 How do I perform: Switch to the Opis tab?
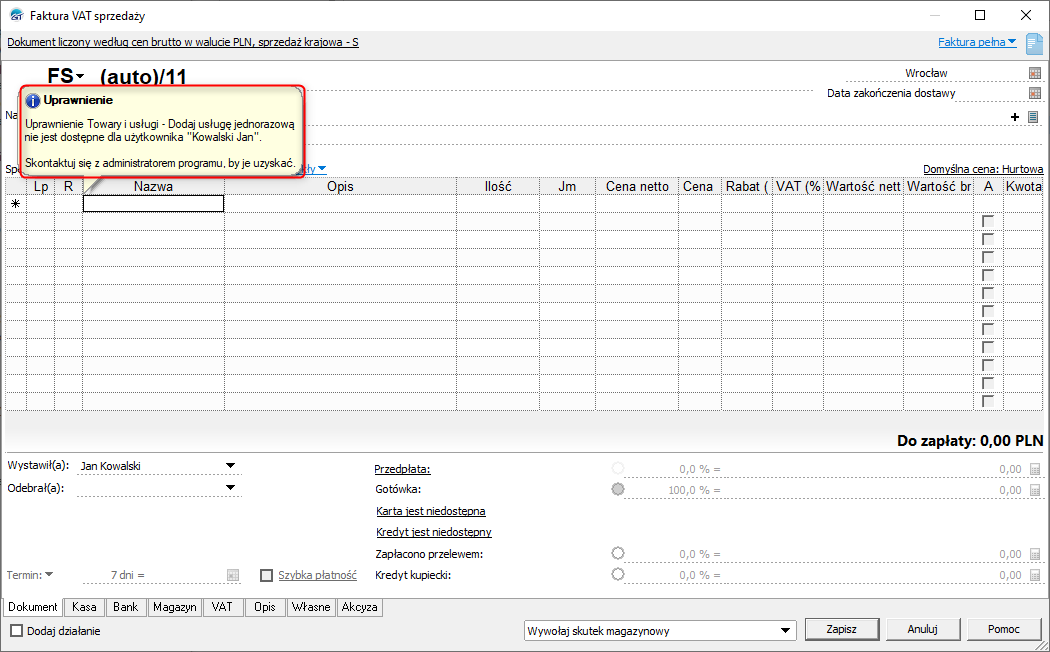pos(265,606)
